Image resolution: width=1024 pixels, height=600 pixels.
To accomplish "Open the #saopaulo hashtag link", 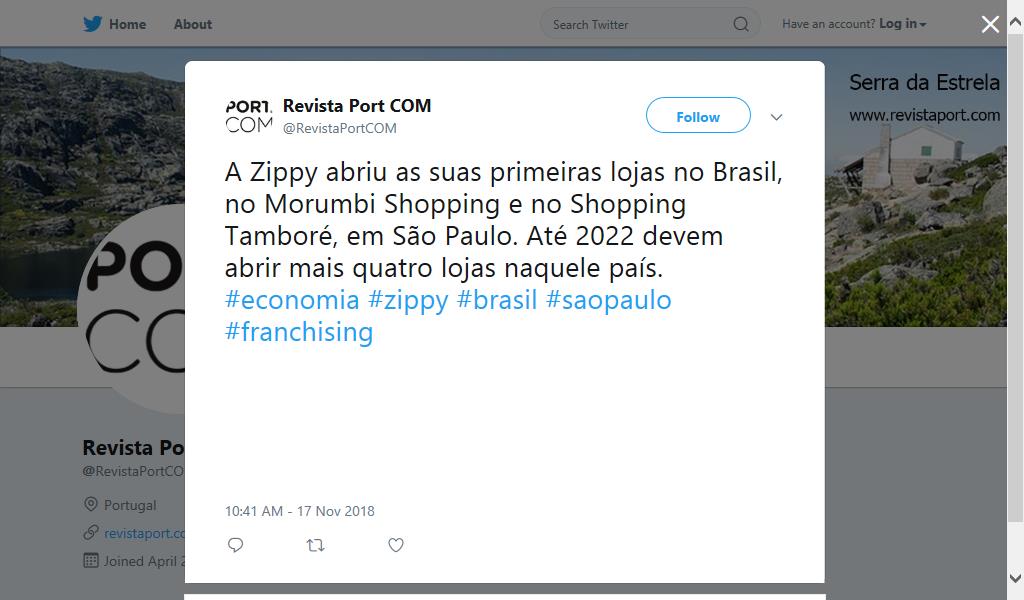I will [x=609, y=300].
